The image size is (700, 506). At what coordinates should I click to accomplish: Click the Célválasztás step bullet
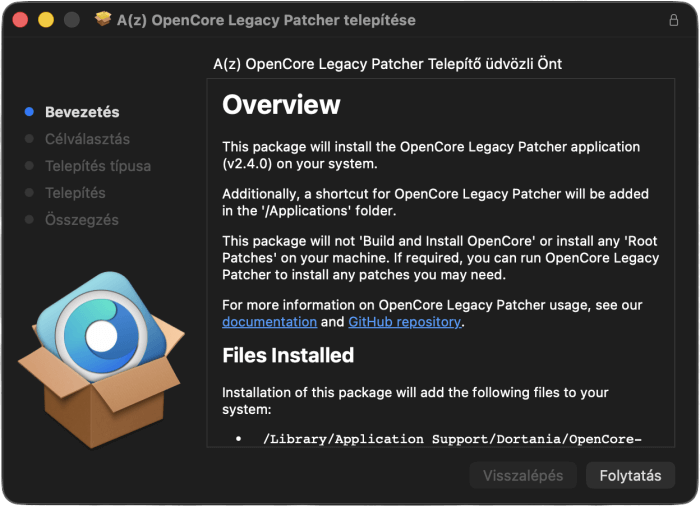pos(29,139)
